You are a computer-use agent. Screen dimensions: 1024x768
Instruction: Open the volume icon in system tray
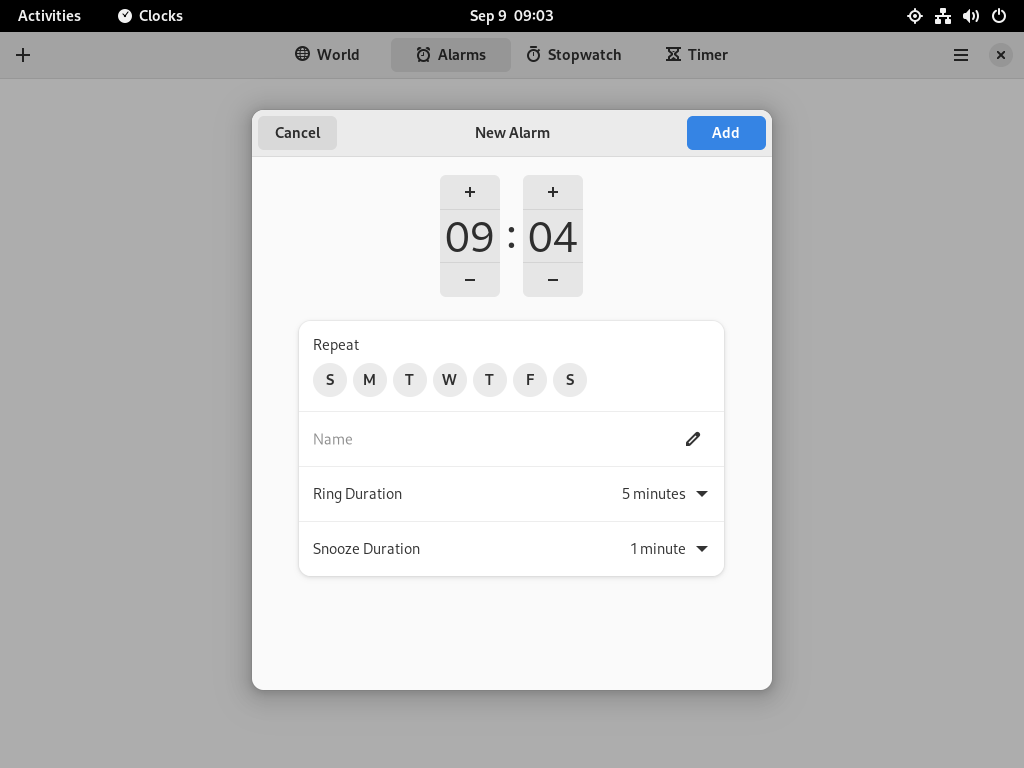(970, 16)
